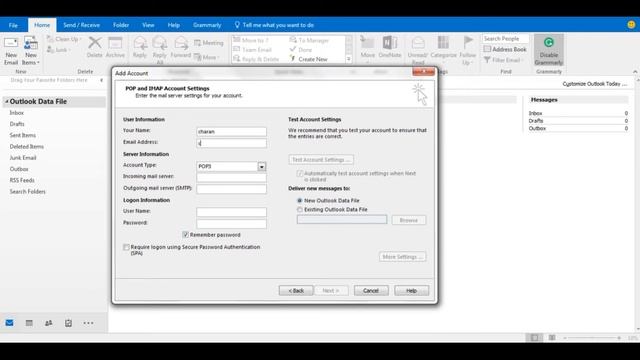Adjust the zoom slider in status bar
This screenshot has height=360, width=640.
point(592,338)
